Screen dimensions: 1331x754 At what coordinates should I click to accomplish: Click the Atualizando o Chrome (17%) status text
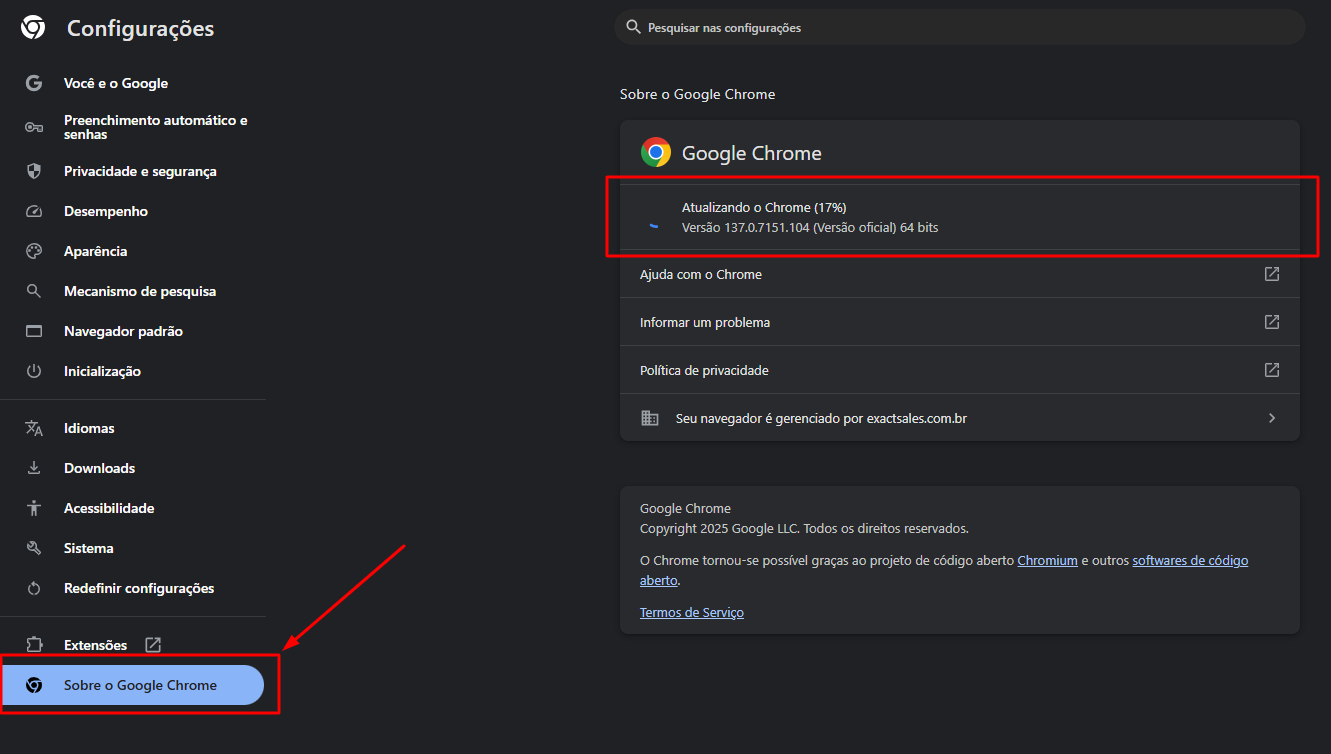(x=764, y=207)
